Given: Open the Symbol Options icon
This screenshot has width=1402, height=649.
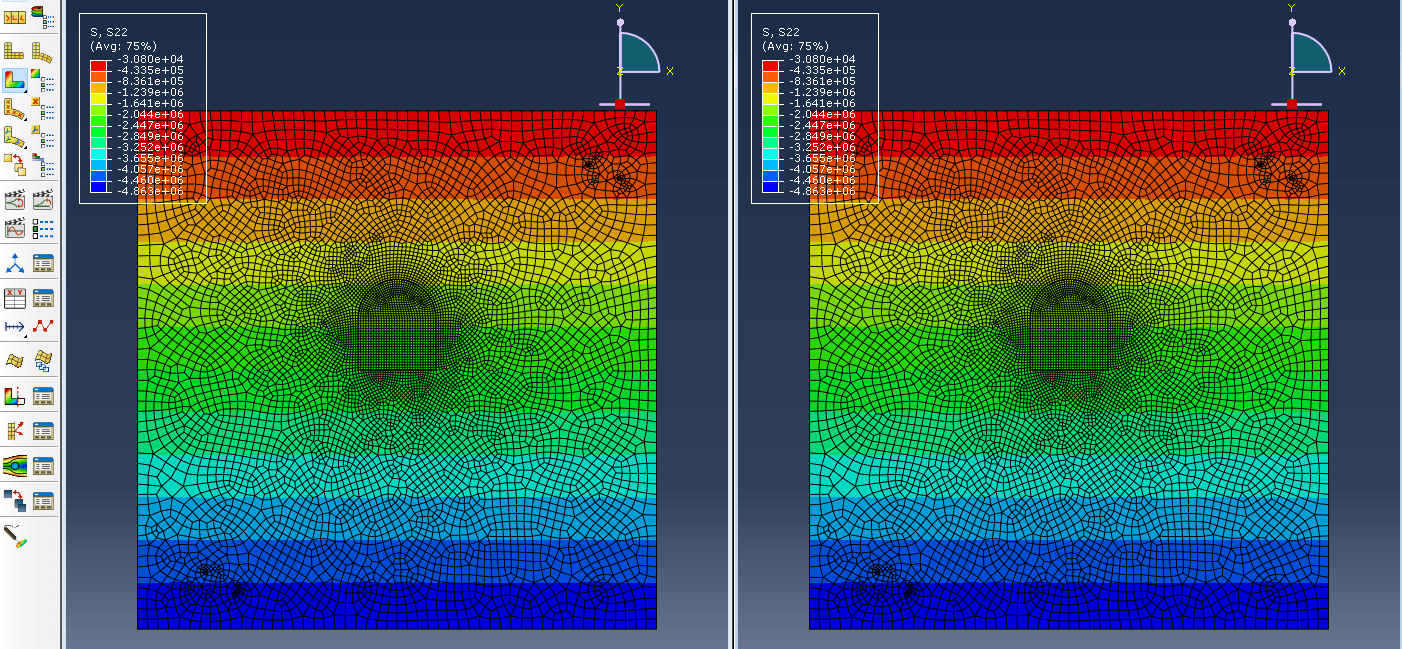Looking at the screenshot, I should click(43, 108).
